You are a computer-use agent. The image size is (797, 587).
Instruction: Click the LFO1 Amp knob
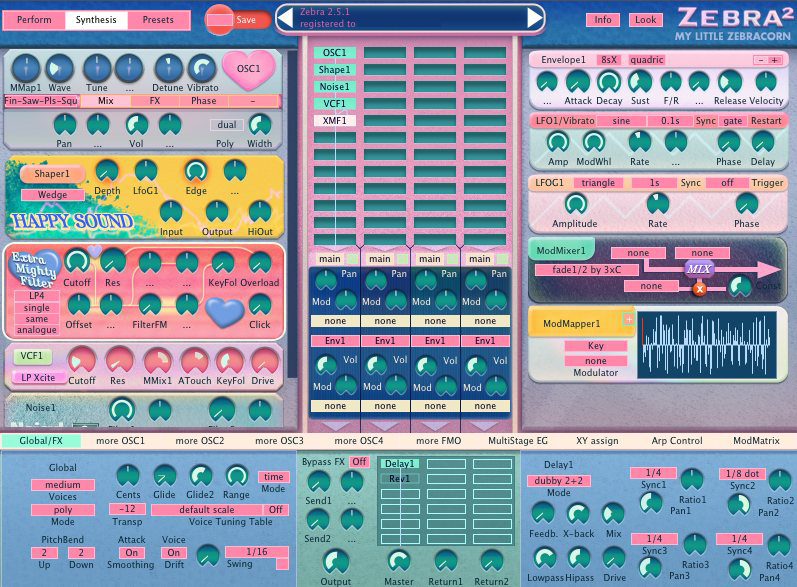tap(557, 142)
